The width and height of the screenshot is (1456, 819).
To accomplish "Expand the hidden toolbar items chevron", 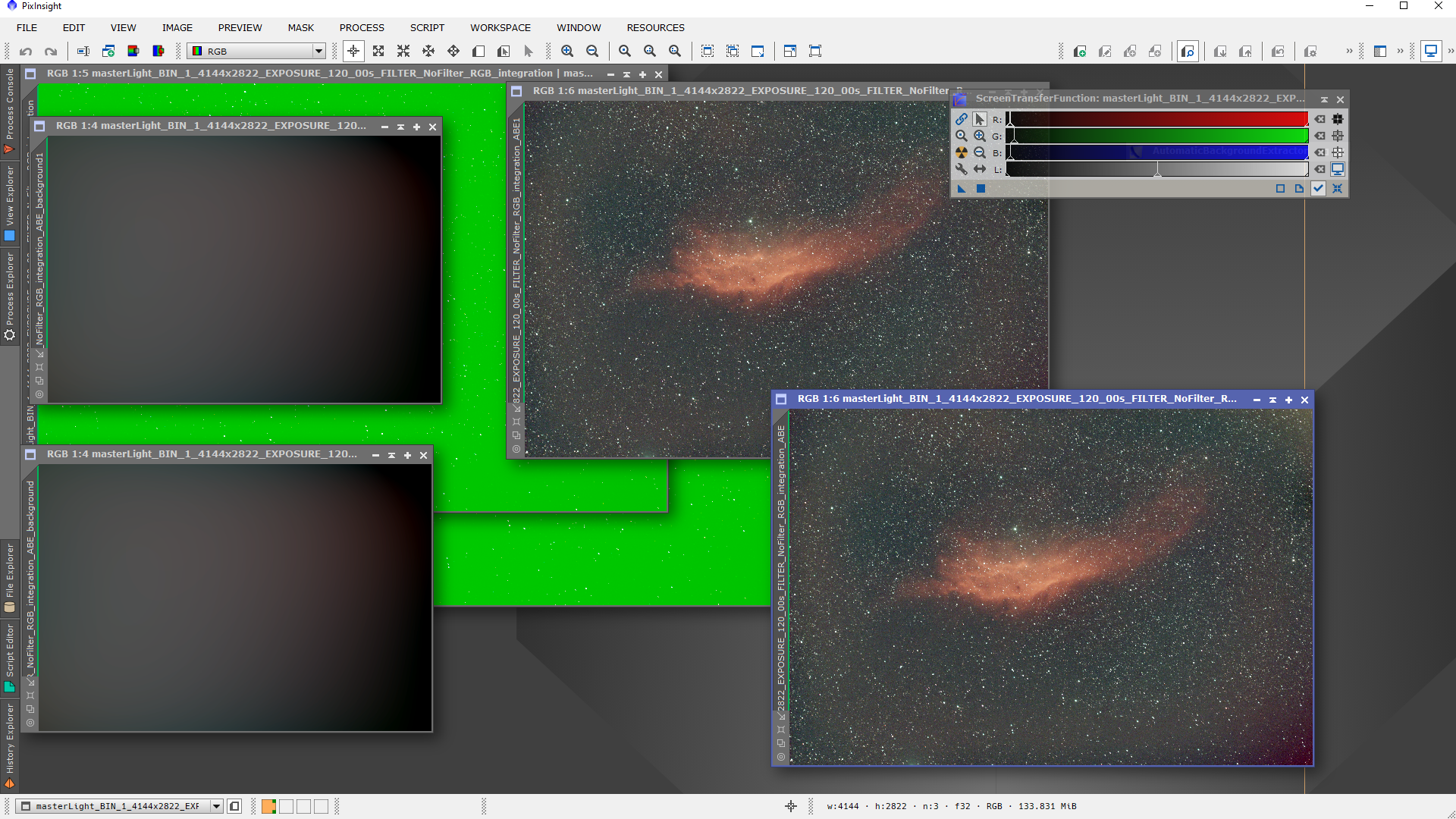I will pyautogui.click(x=1349, y=51).
